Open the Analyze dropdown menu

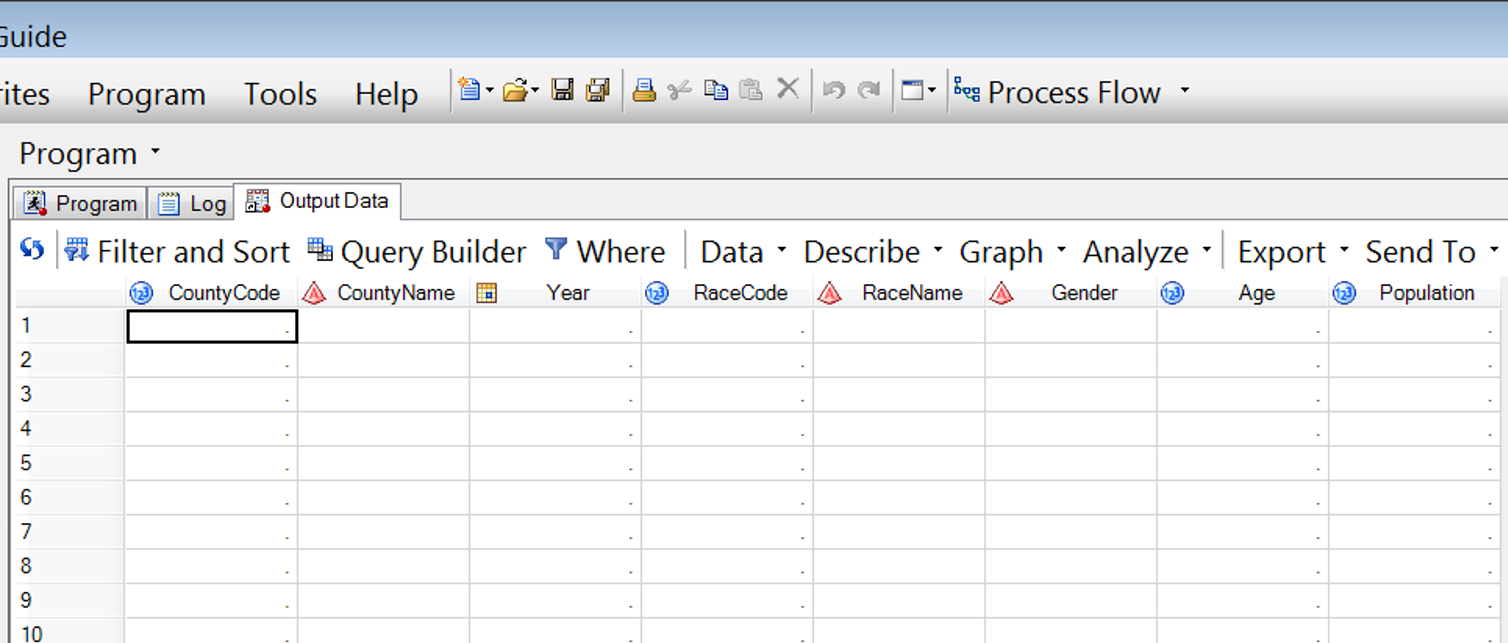(1147, 252)
